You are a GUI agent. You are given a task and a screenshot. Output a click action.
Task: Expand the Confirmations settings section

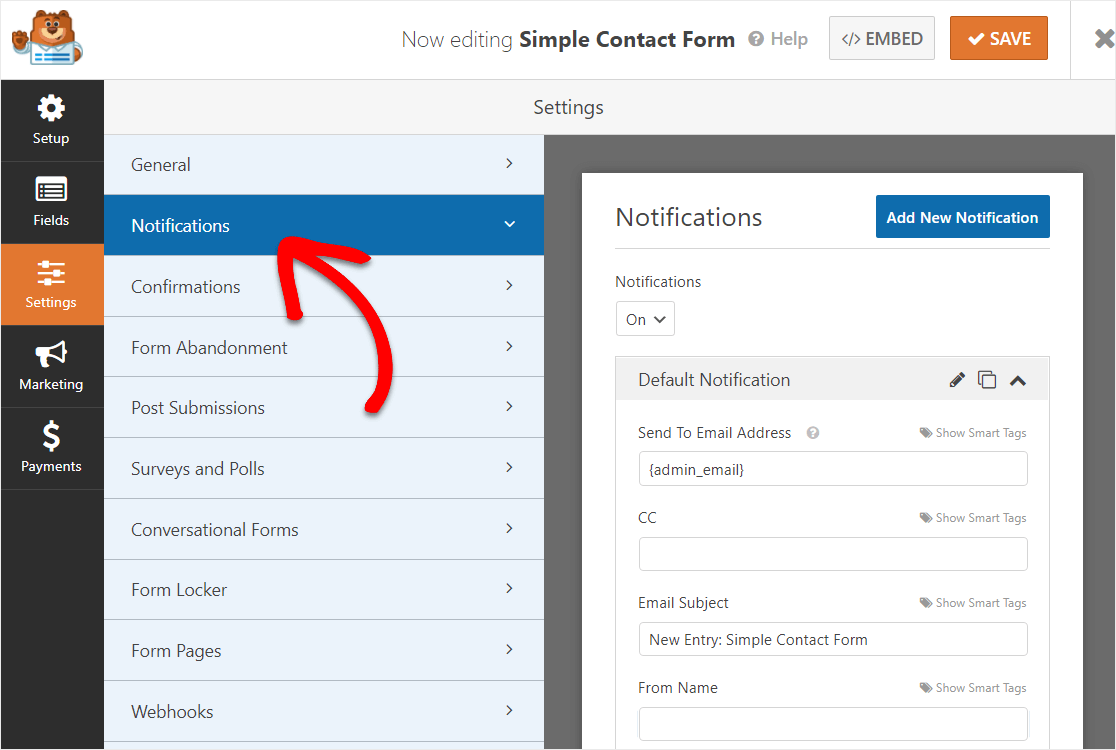point(324,286)
